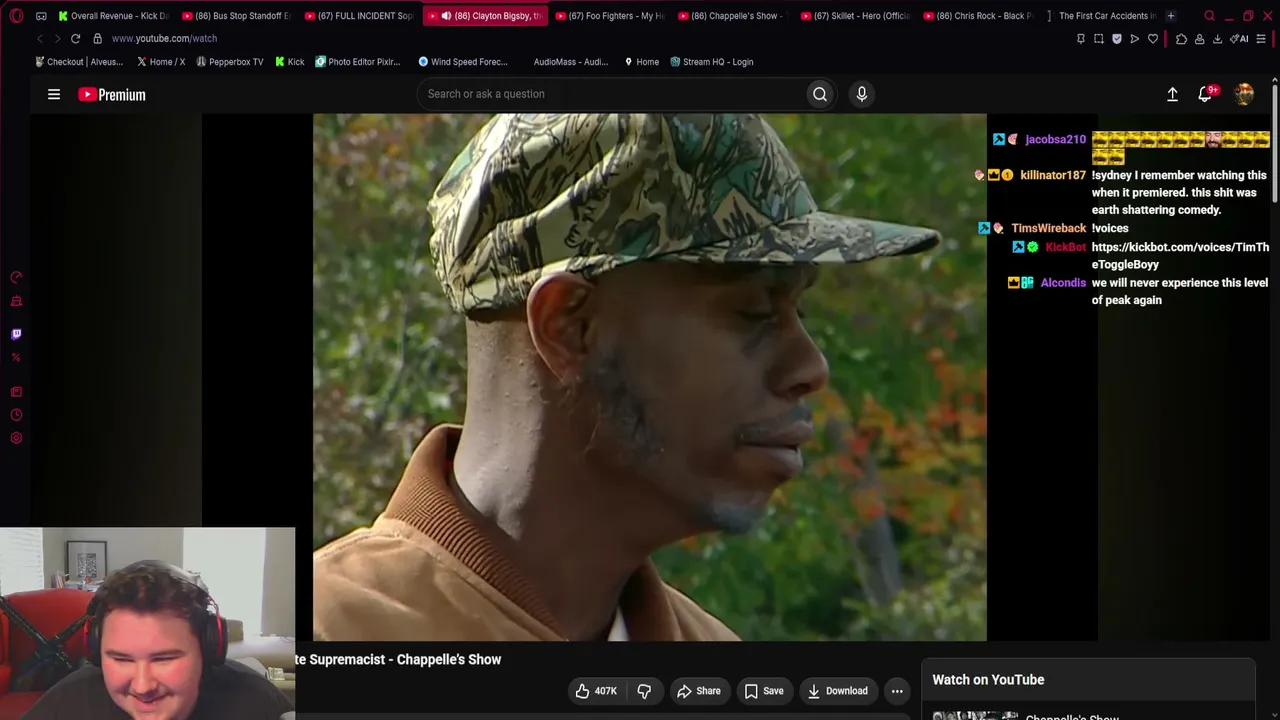This screenshot has height=720, width=1280.
Task: Switch to FULL INCIDENT tab
Action: tap(359, 16)
